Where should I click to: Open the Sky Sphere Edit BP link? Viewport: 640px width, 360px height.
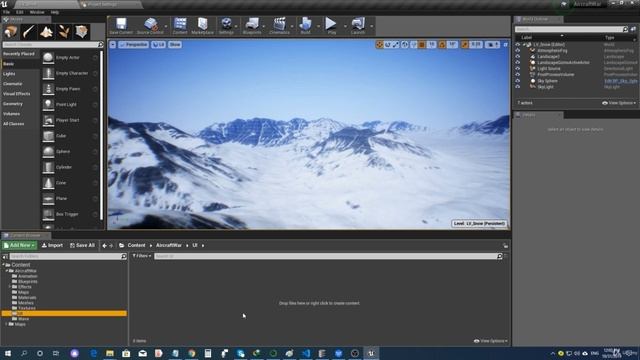(x=620, y=81)
